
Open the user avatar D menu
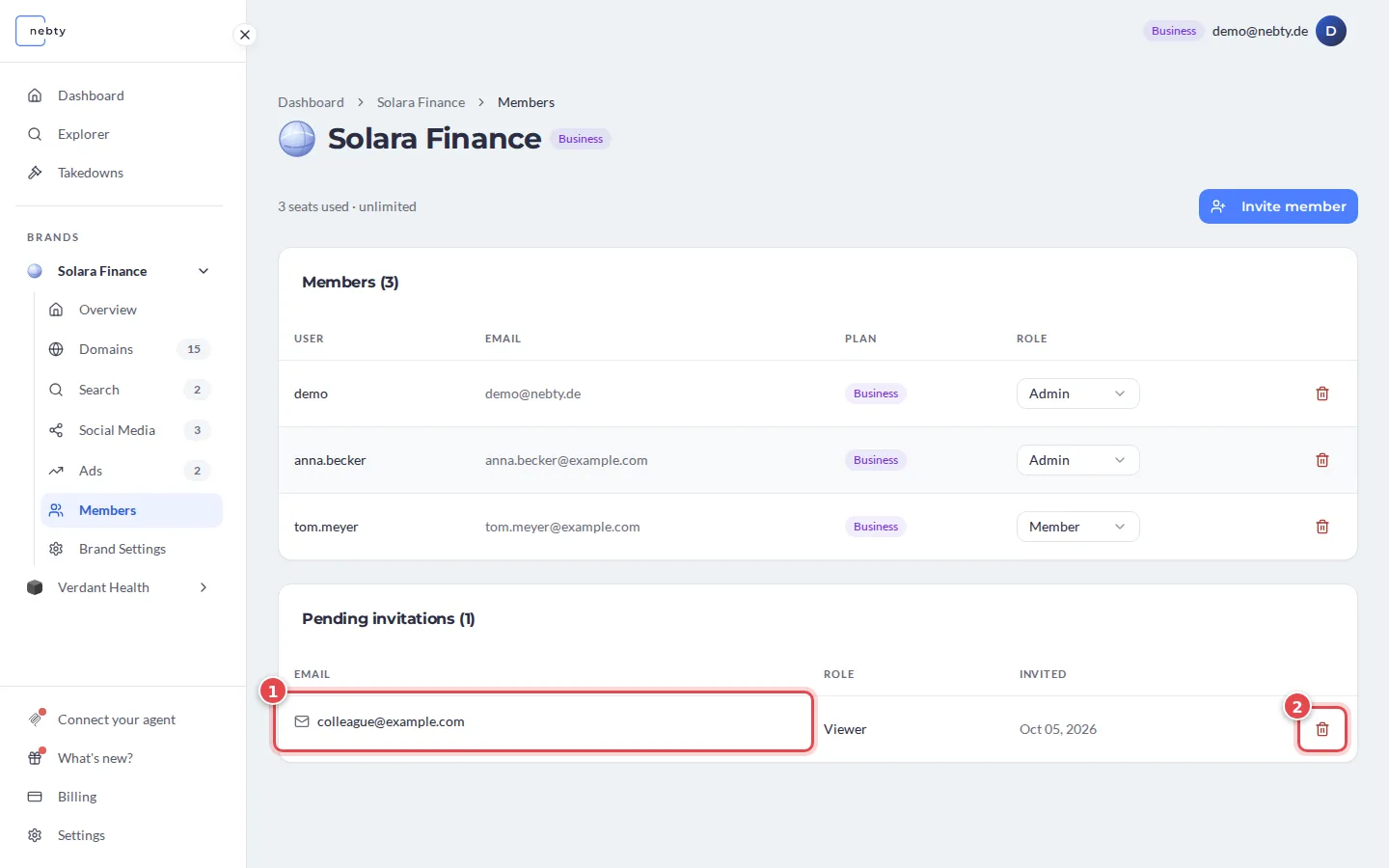(x=1331, y=31)
